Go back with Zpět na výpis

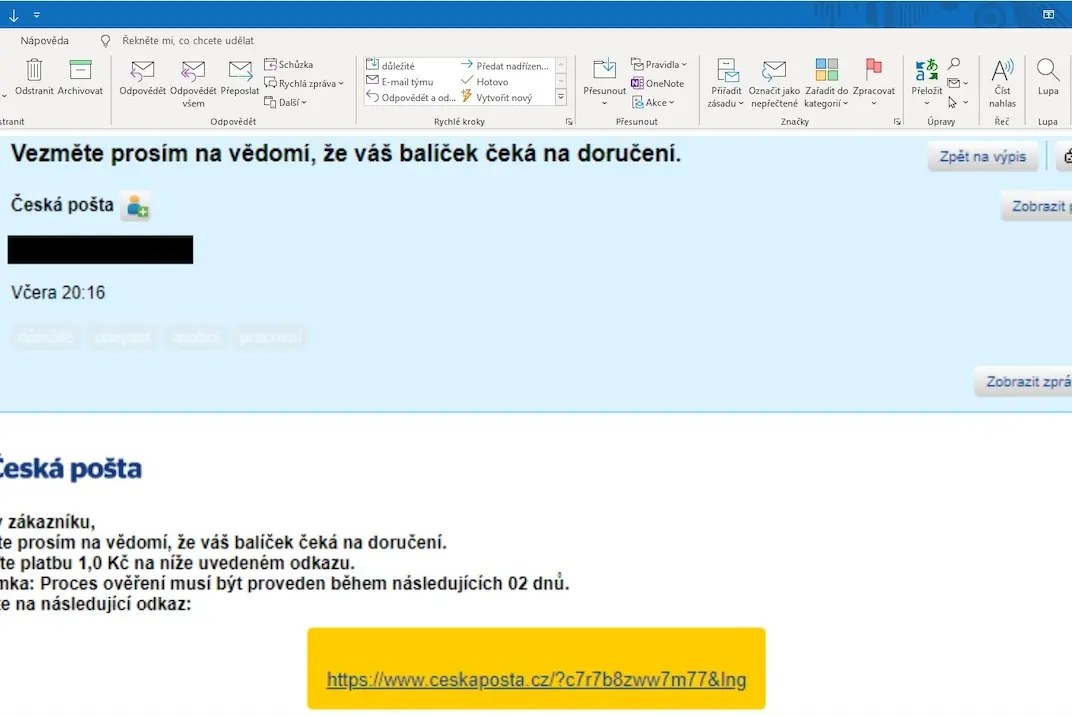click(983, 157)
